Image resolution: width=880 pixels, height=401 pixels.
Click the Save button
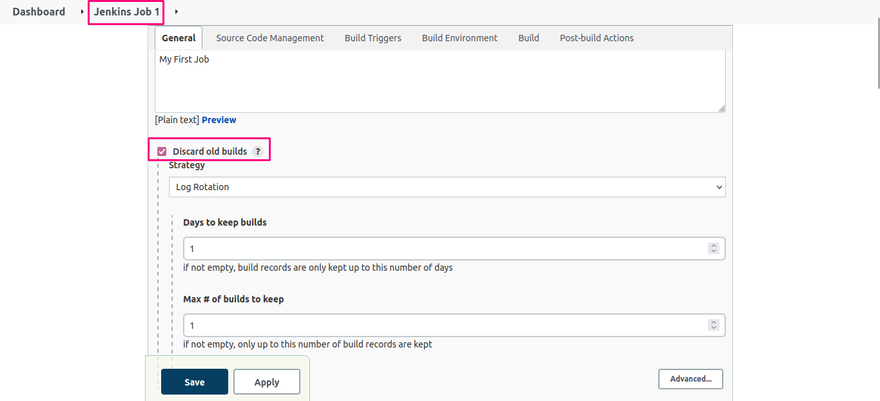(195, 382)
